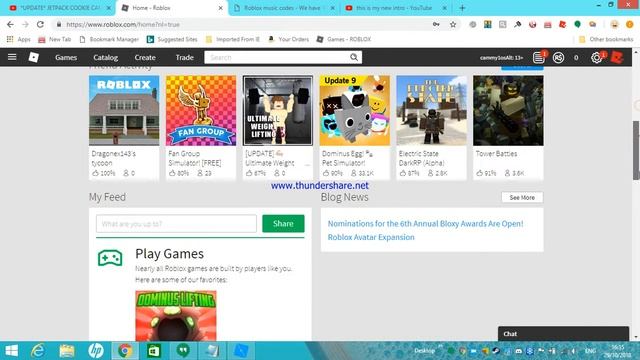The image size is (640, 360).
Task: Click the red Roblox extension icon in Chrome toolbar
Action: click(562, 24)
